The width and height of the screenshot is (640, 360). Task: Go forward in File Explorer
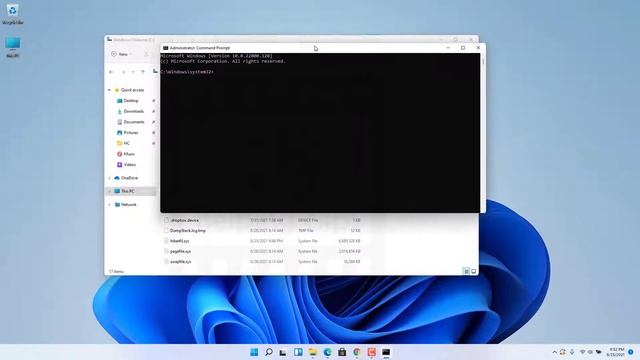[x=124, y=72]
